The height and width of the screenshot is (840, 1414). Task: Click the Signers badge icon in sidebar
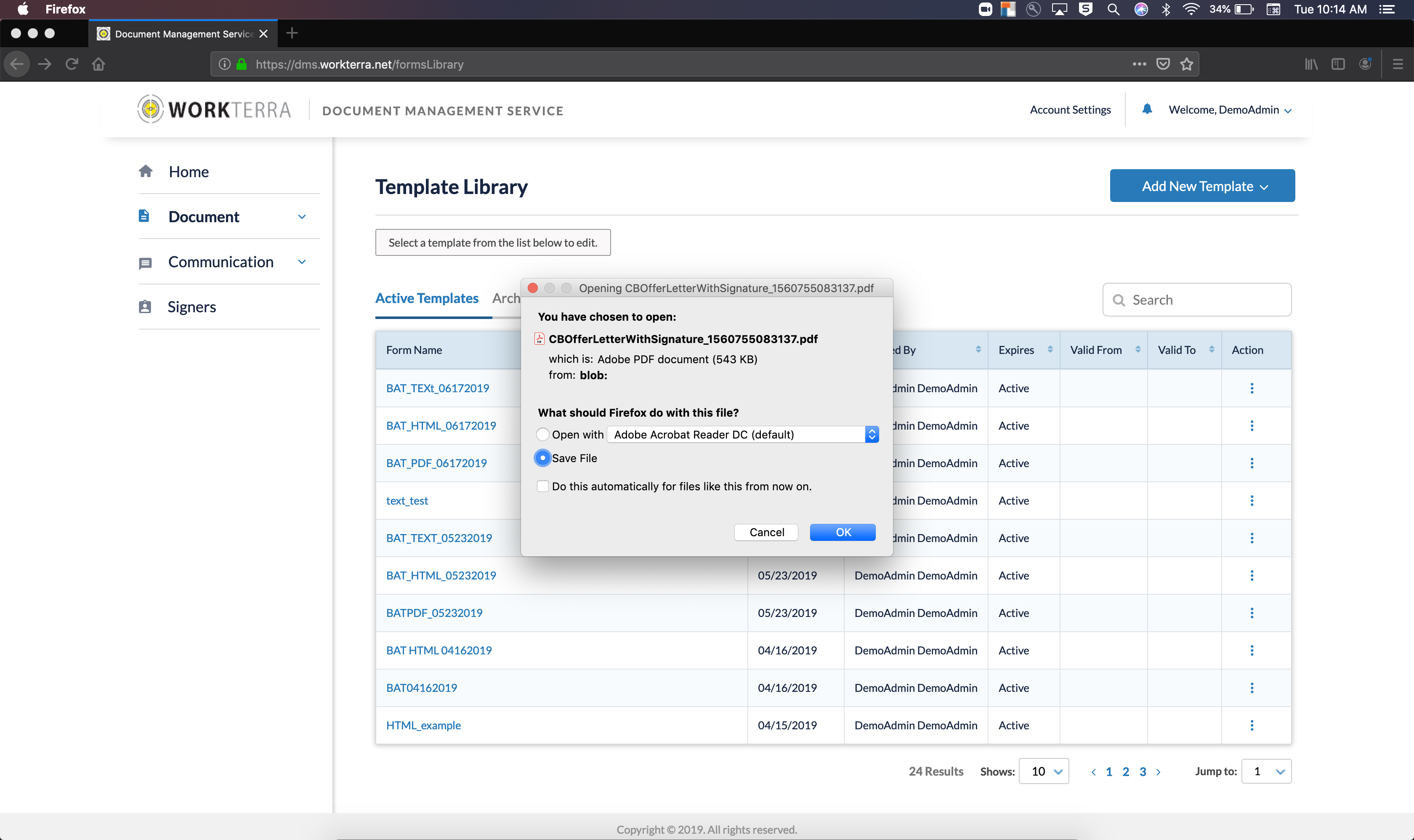pos(145,307)
